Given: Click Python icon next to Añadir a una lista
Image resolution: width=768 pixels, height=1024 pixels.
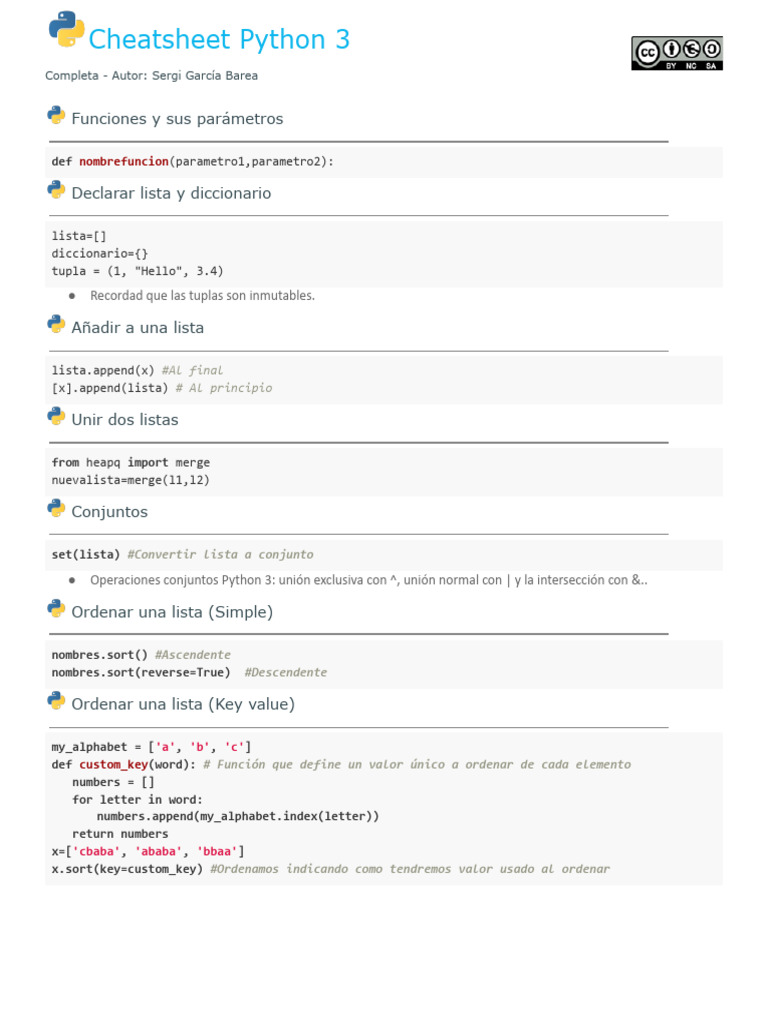Looking at the screenshot, I should 56,325.
